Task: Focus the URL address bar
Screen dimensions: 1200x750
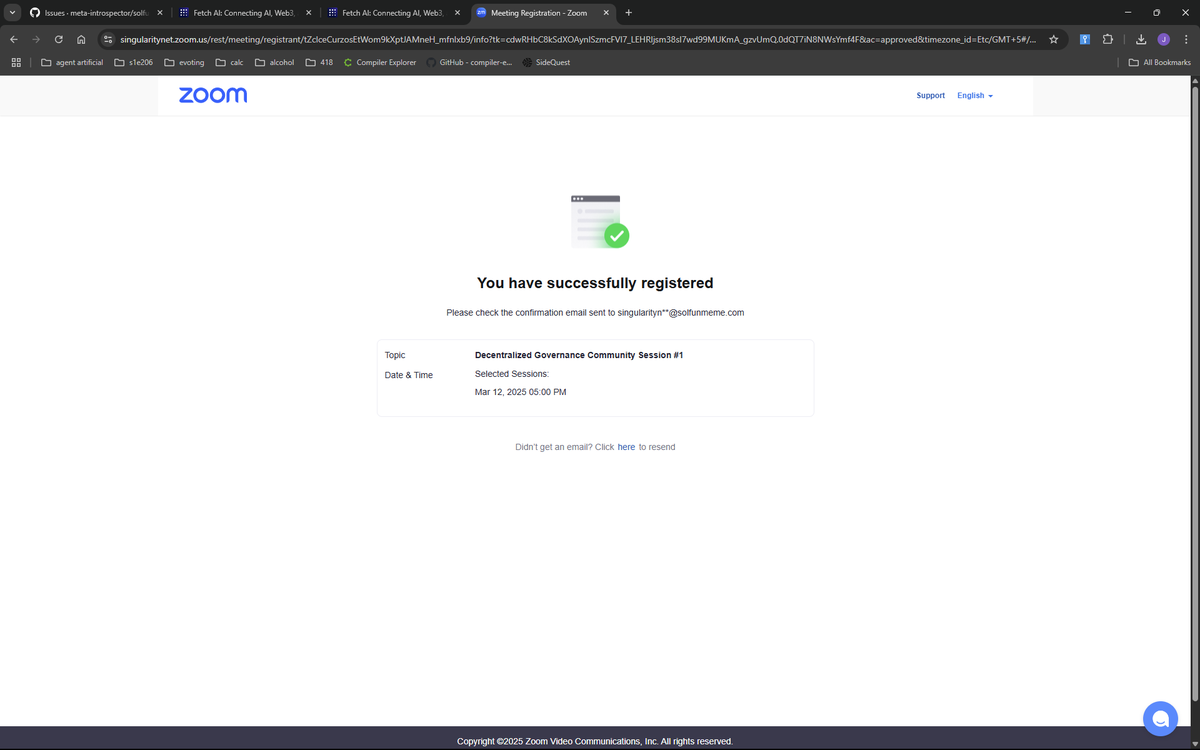Action: [x=576, y=39]
